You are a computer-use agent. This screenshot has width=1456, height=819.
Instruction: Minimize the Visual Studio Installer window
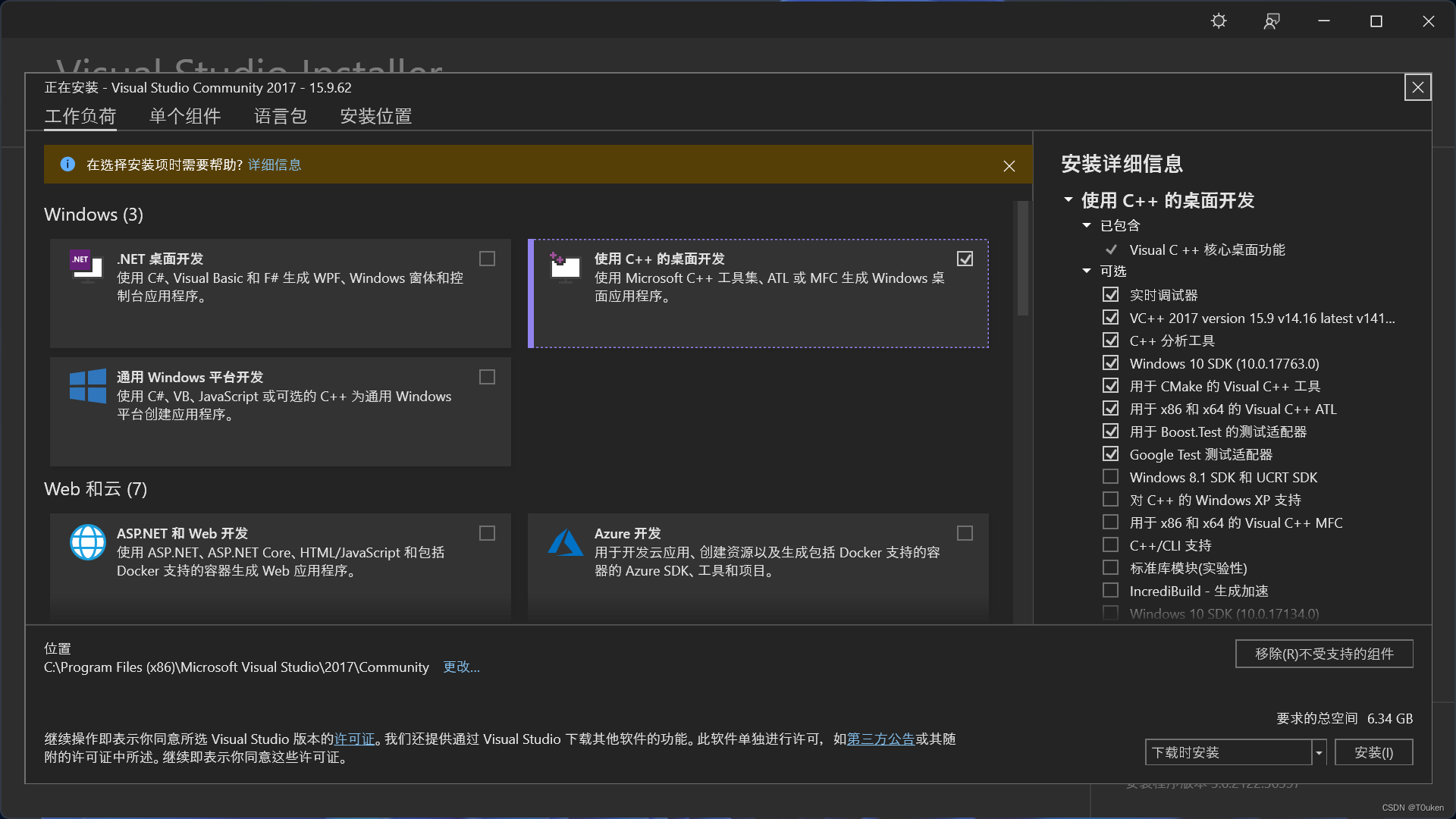pyautogui.click(x=1324, y=21)
